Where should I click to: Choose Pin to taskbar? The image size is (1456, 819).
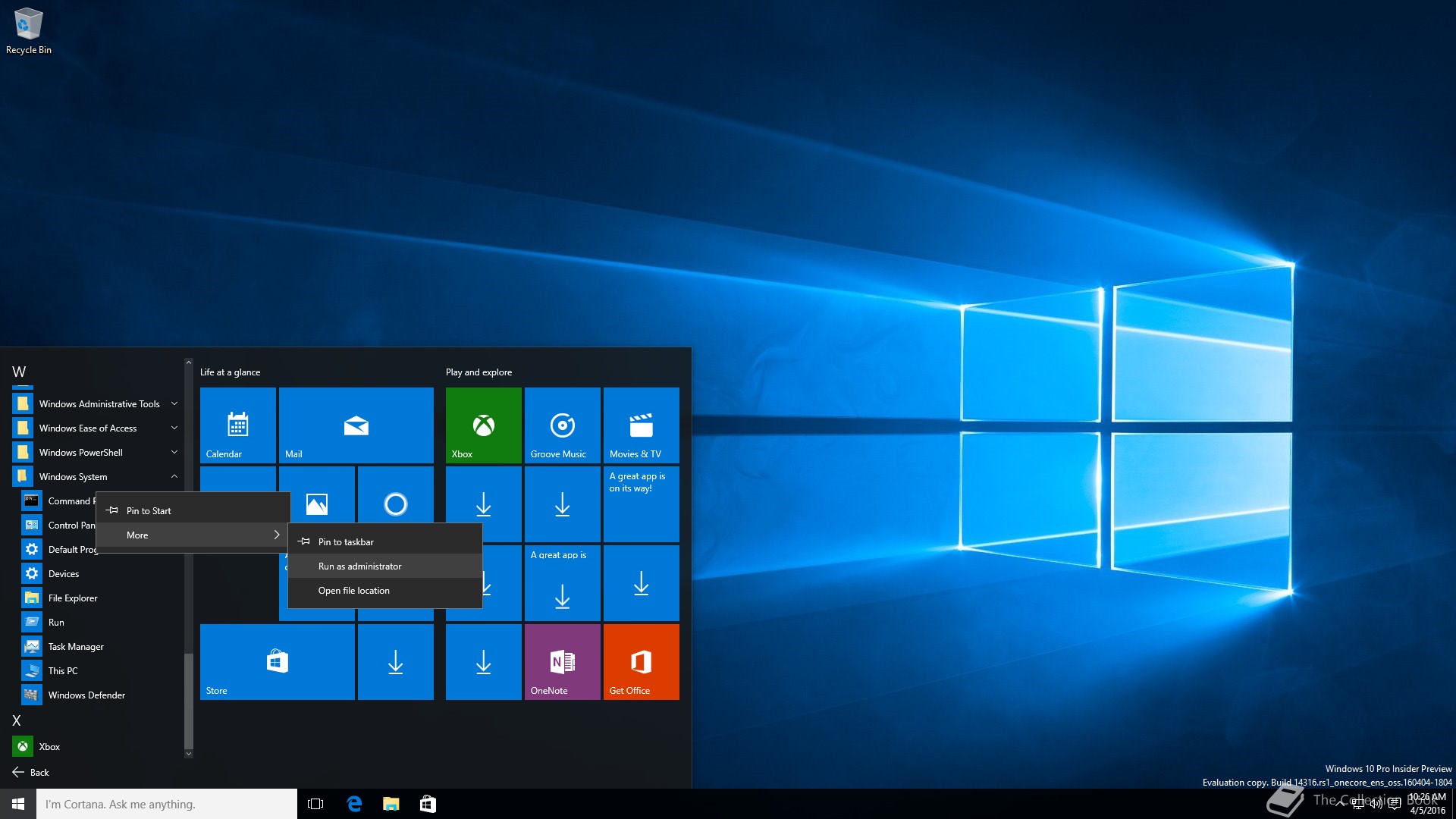[385, 542]
